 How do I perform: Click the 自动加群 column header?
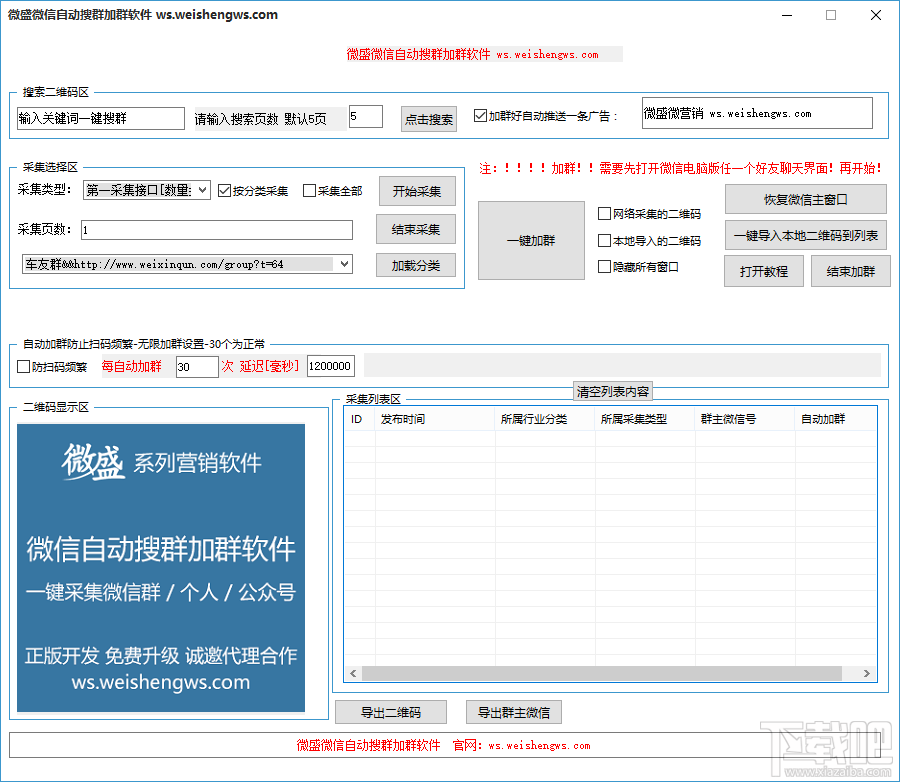click(836, 419)
